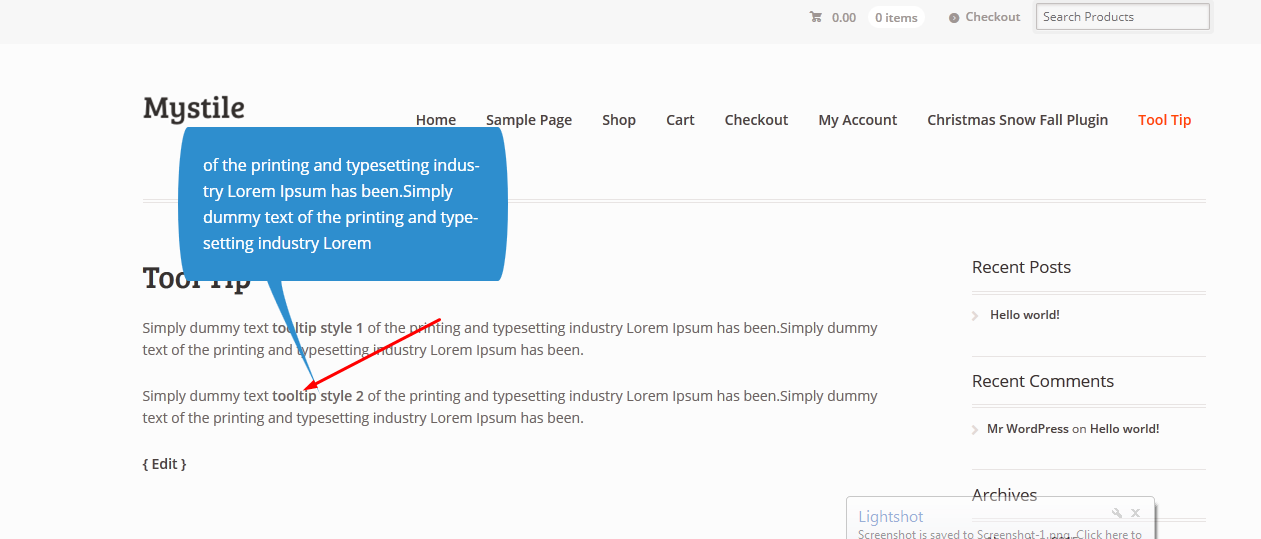Open Mr WordPress commenter link
The image size is (1261, 539).
point(1028,429)
